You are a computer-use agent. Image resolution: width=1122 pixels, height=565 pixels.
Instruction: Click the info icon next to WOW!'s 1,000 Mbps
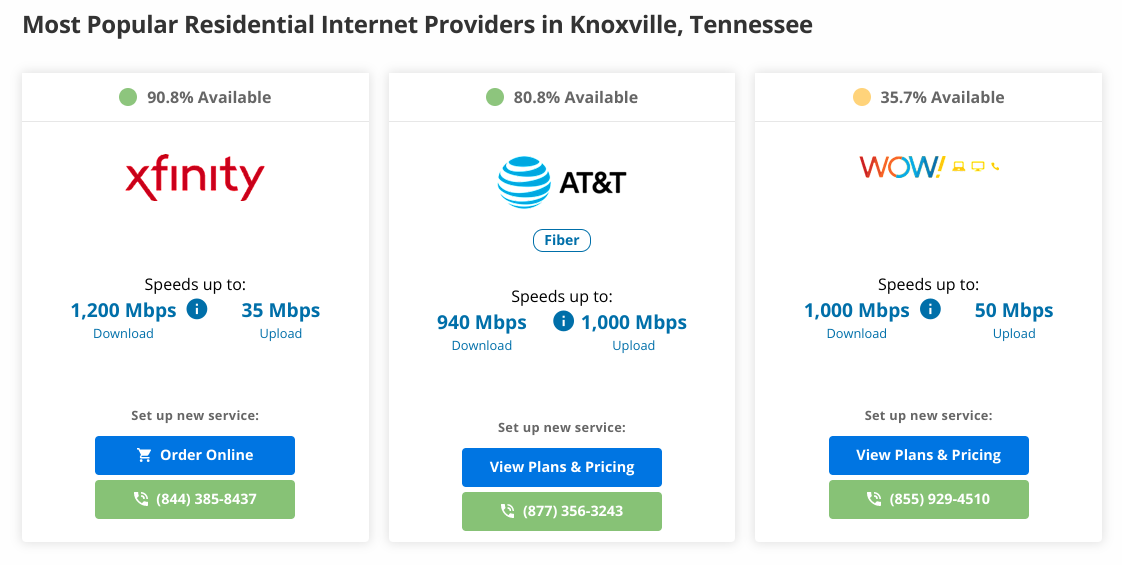(930, 309)
